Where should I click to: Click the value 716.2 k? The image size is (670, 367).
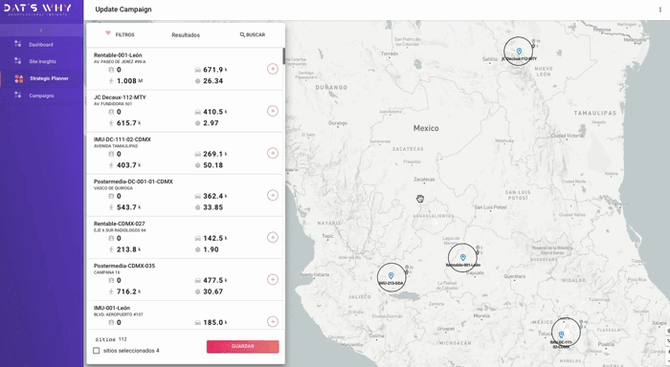click(129, 291)
